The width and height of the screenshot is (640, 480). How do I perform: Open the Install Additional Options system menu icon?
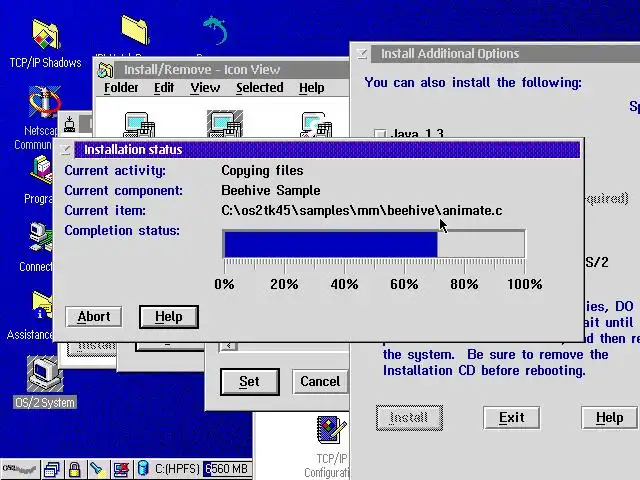click(x=362, y=53)
